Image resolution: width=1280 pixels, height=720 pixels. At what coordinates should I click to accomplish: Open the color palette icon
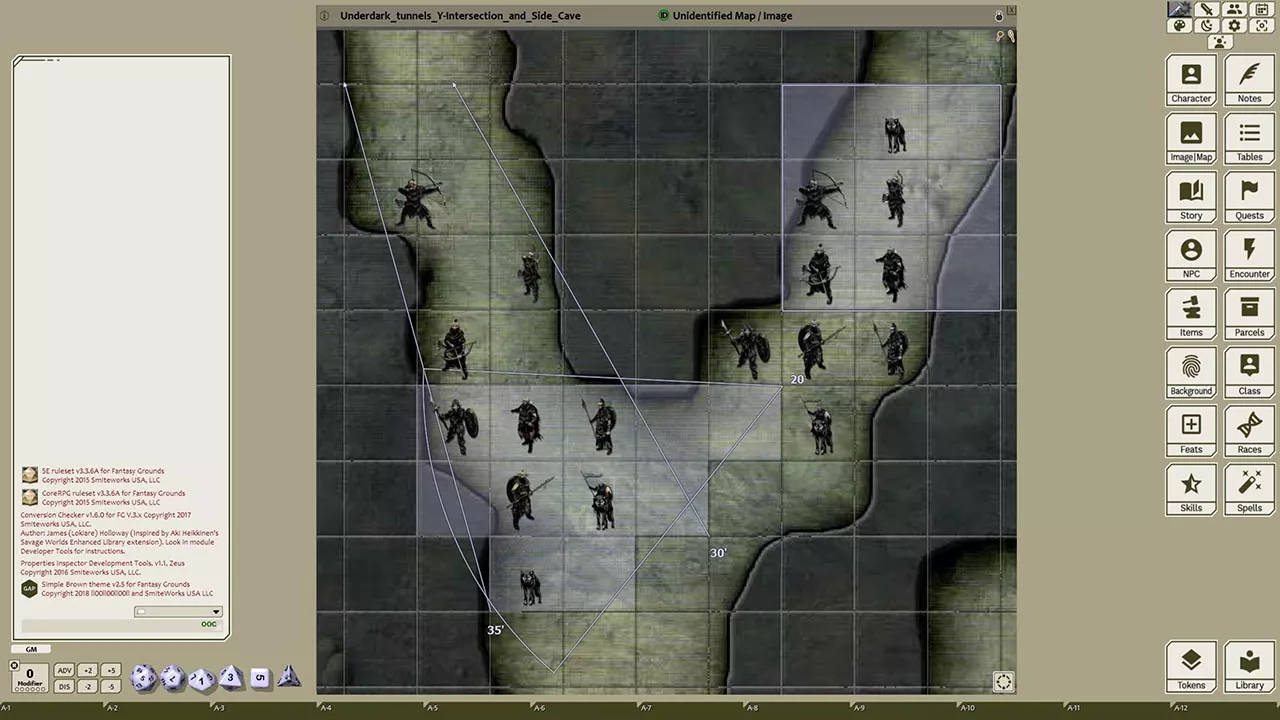[1180, 26]
